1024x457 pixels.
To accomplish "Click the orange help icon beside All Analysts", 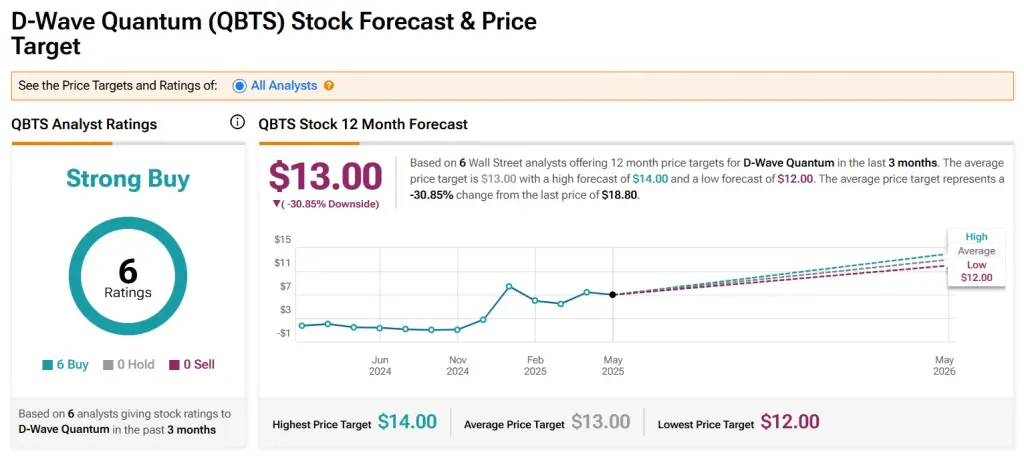I will tap(329, 86).
